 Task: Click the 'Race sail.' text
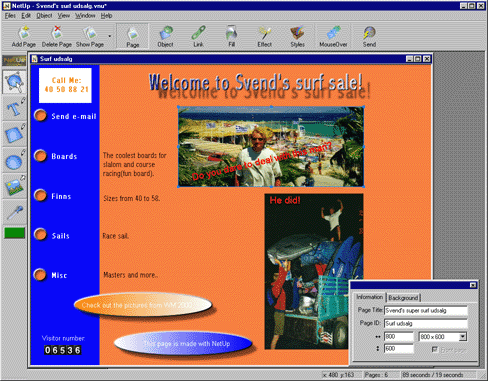point(115,236)
